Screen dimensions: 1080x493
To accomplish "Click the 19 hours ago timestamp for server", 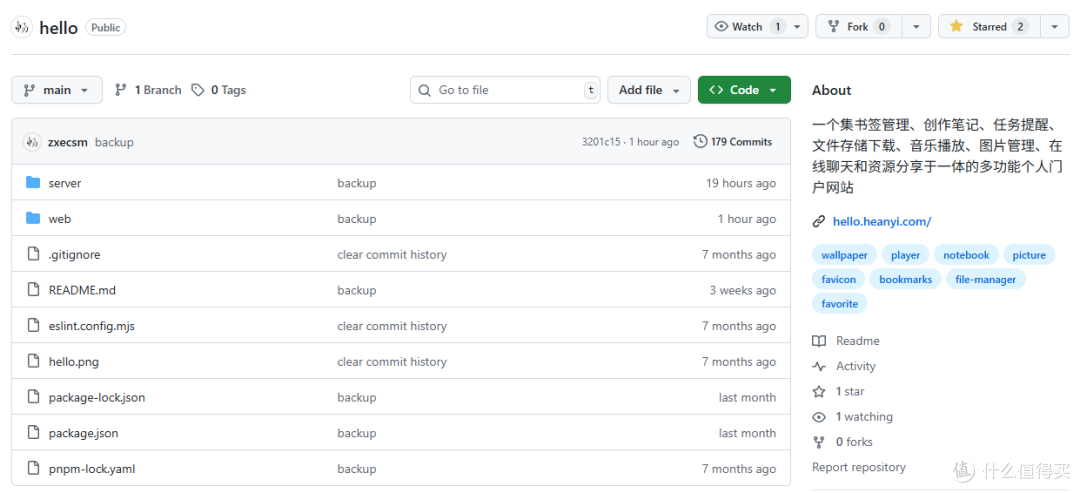I will tap(740, 183).
